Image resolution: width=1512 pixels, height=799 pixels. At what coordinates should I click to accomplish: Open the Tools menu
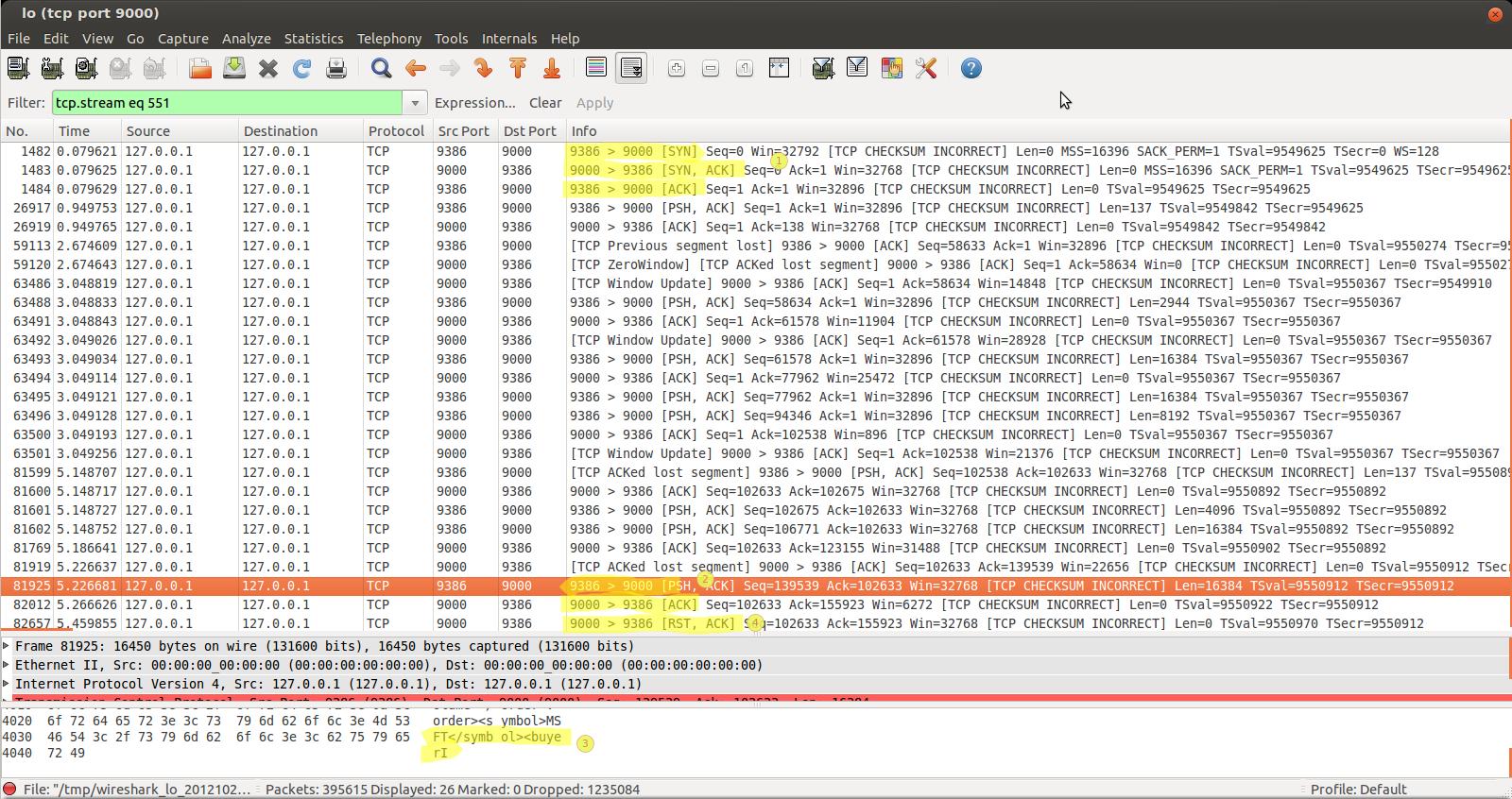point(452,39)
